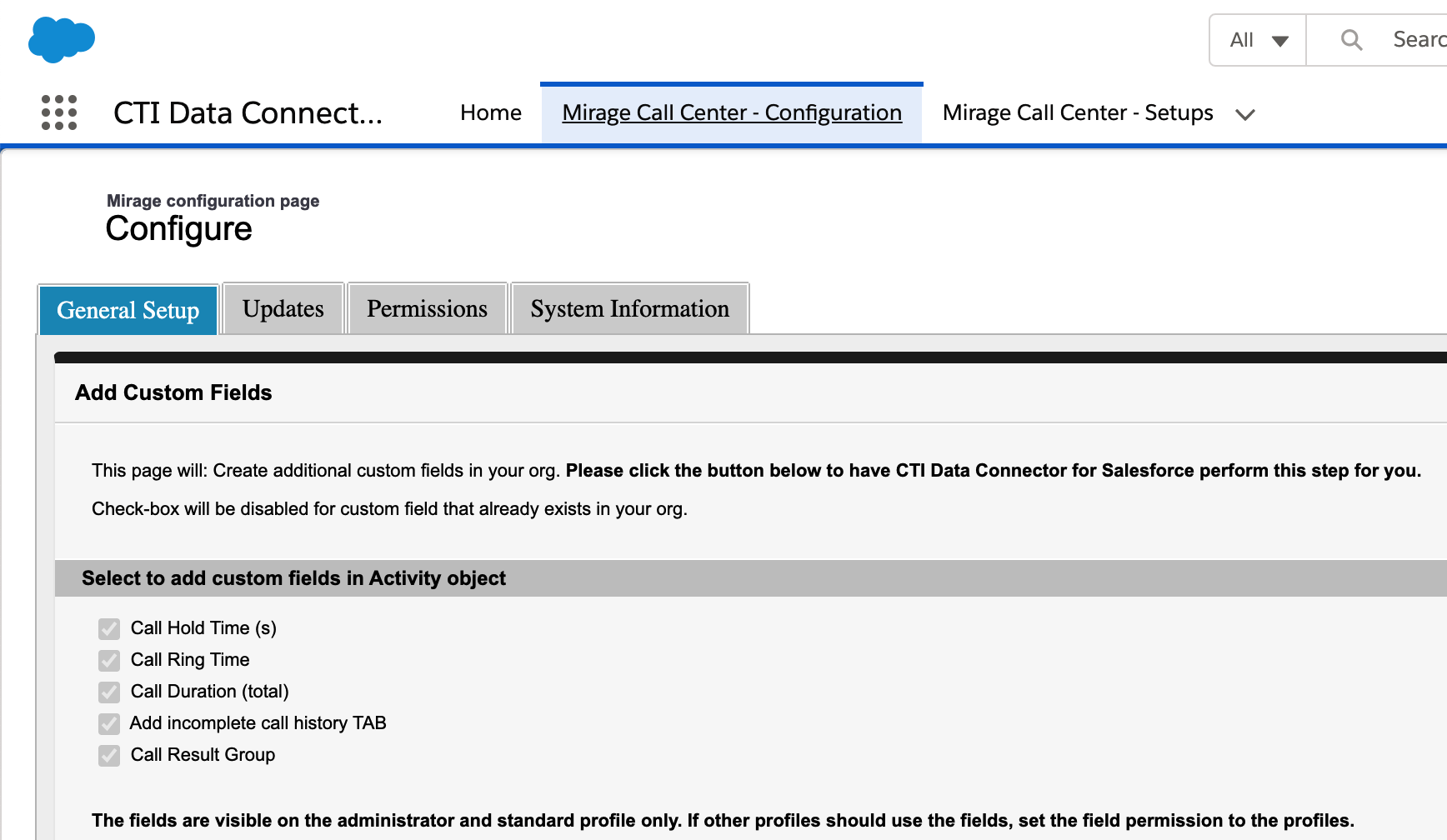
Task: Open Mirage Call Center - Configuration tab
Action: point(732,112)
